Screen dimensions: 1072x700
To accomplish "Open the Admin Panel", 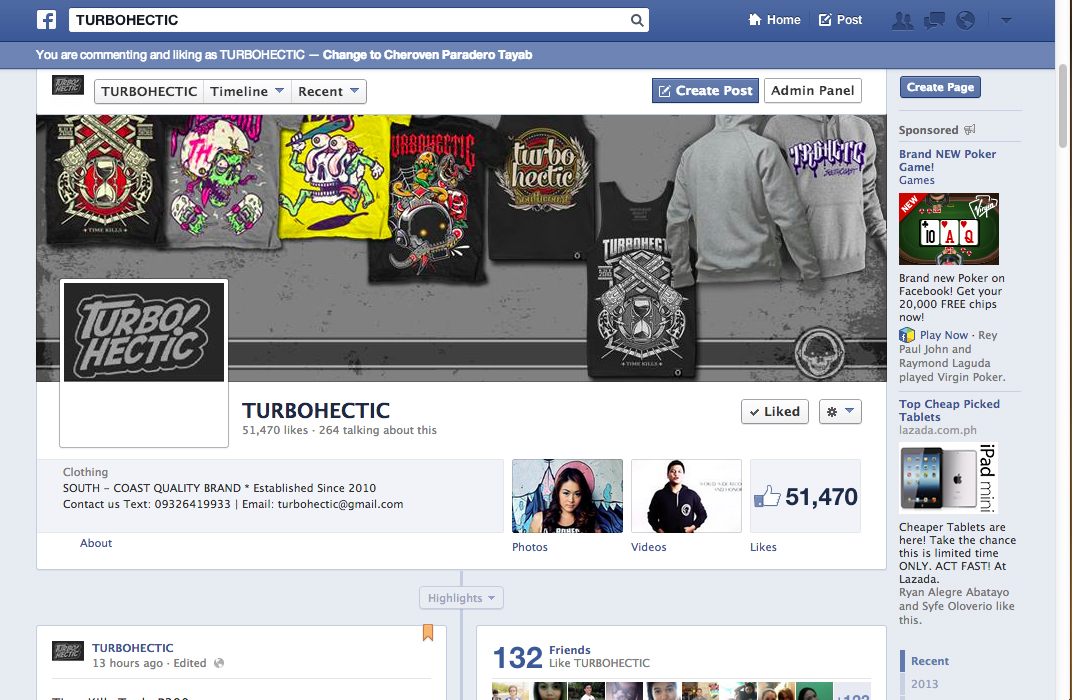I will click(x=812, y=91).
